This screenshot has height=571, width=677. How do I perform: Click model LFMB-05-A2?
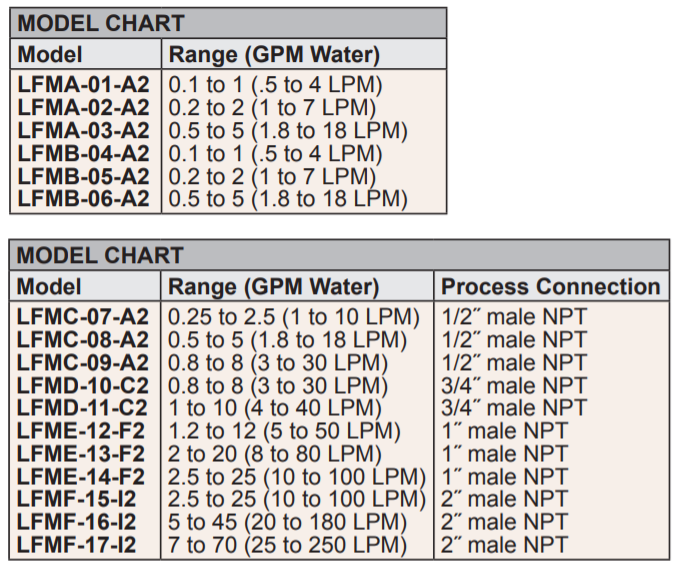click(x=84, y=176)
